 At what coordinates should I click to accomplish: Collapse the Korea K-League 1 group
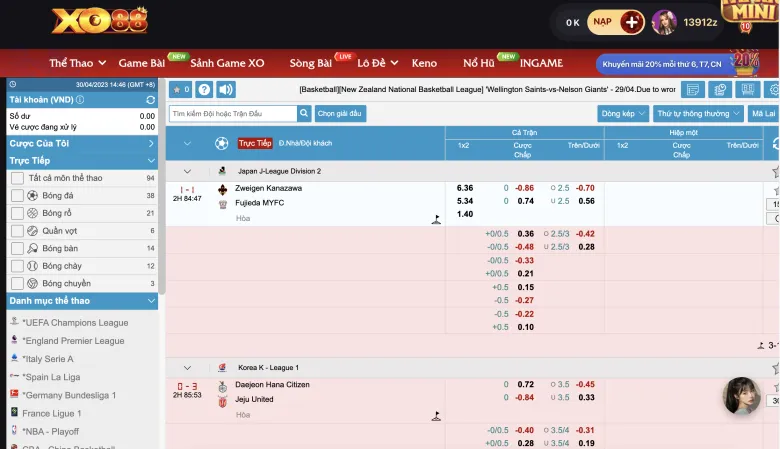point(187,368)
